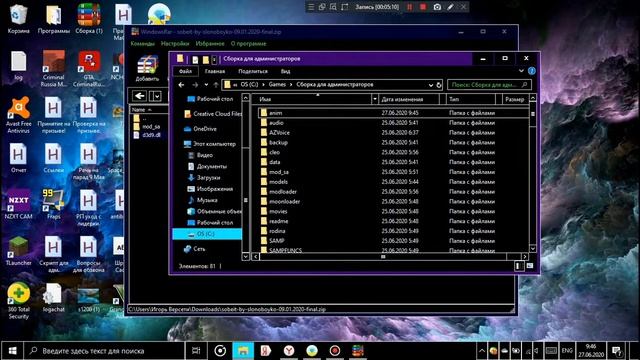The height and width of the screenshot is (360, 640).
Task: Open Creative Cloud Files in navigation pane
Action: (x=213, y=114)
